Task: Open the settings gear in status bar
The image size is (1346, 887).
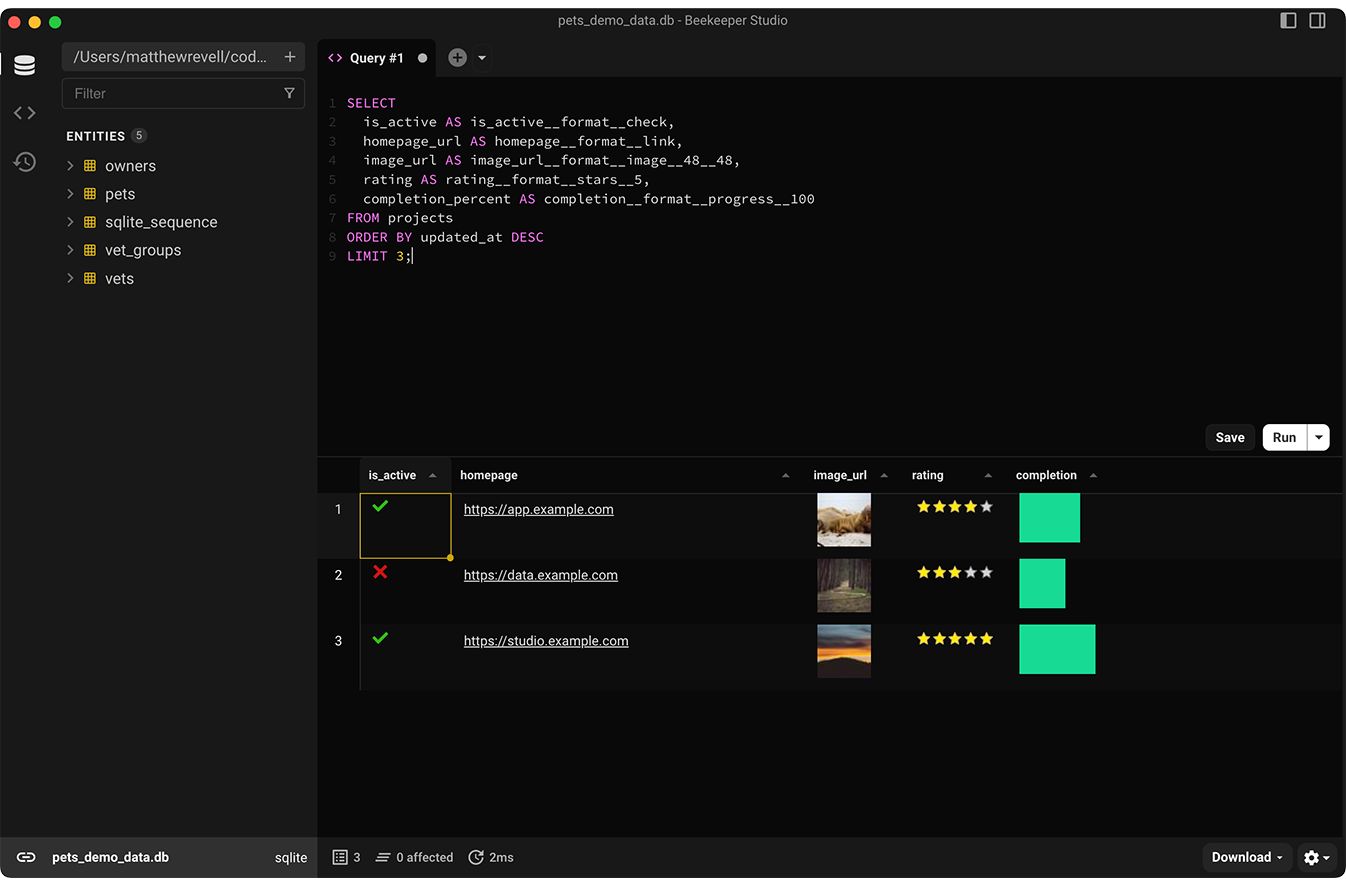Action: 1312,857
